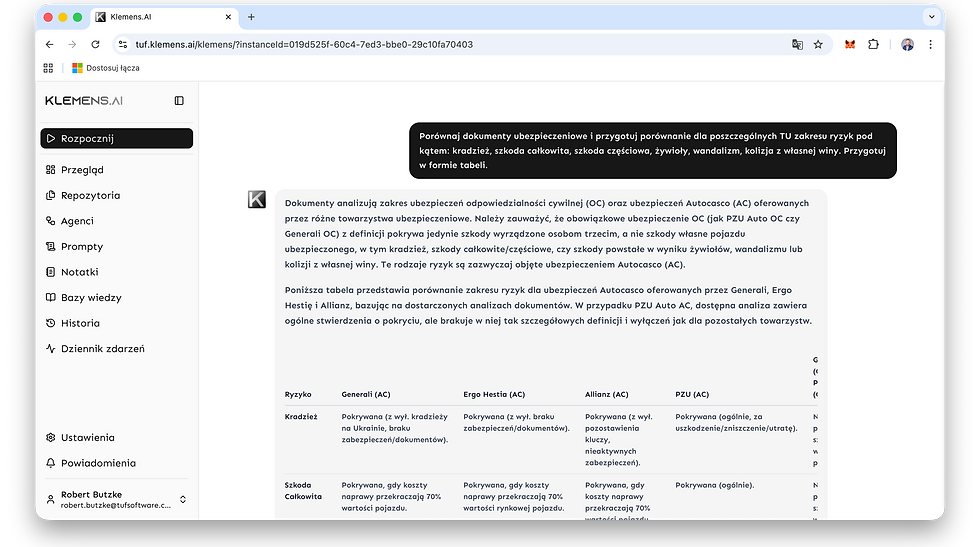Image resolution: width=980 pixels, height=547 pixels.
Task: Click the Historia clock icon
Action: pos(51,323)
